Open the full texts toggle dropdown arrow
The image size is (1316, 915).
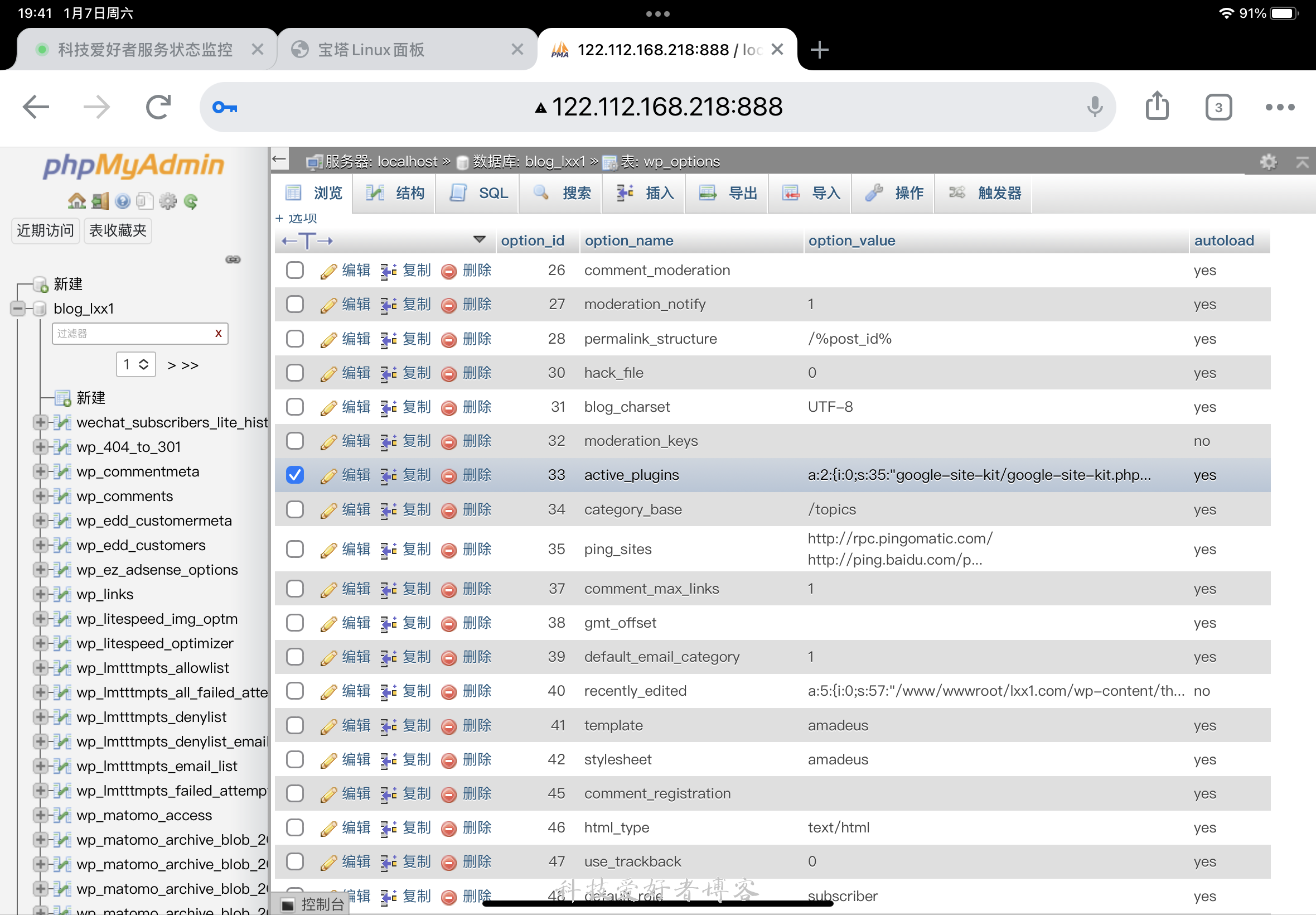point(480,240)
